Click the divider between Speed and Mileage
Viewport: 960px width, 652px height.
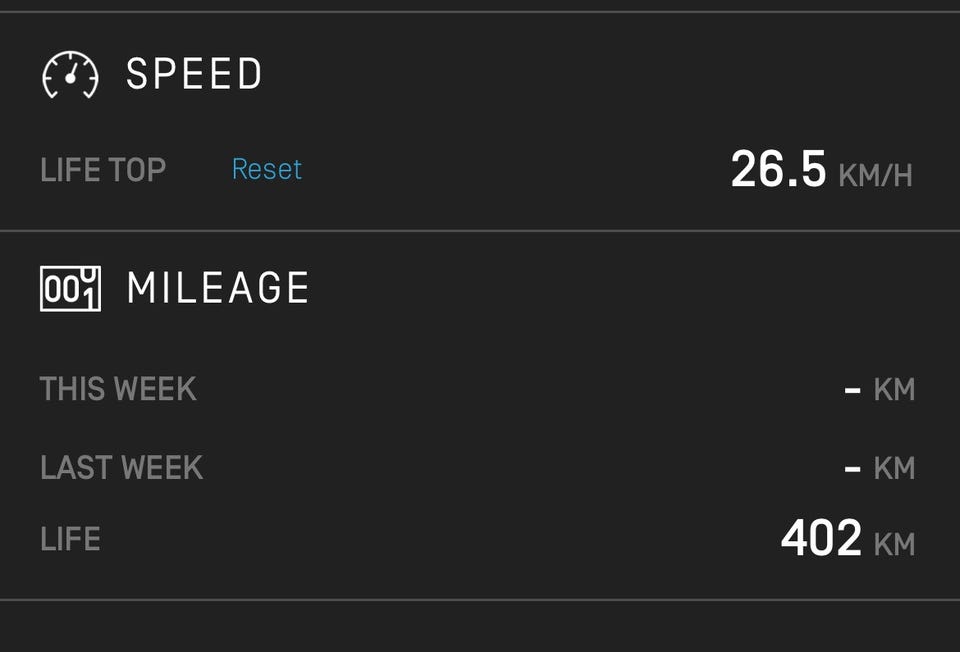pyautogui.click(x=480, y=231)
